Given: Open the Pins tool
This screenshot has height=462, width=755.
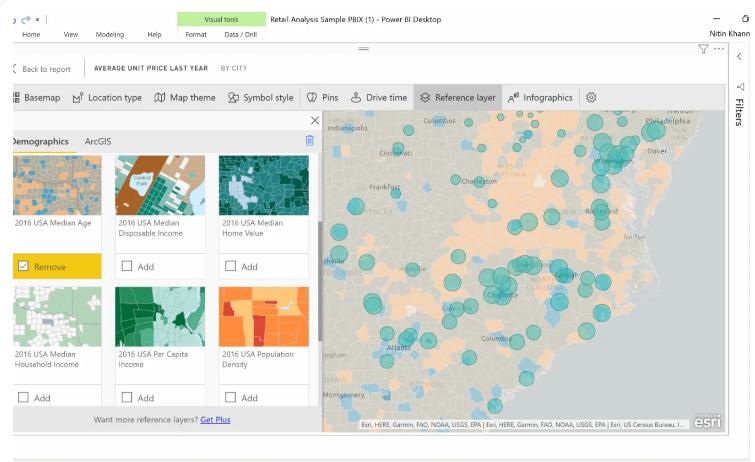Looking at the screenshot, I should click(322, 98).
